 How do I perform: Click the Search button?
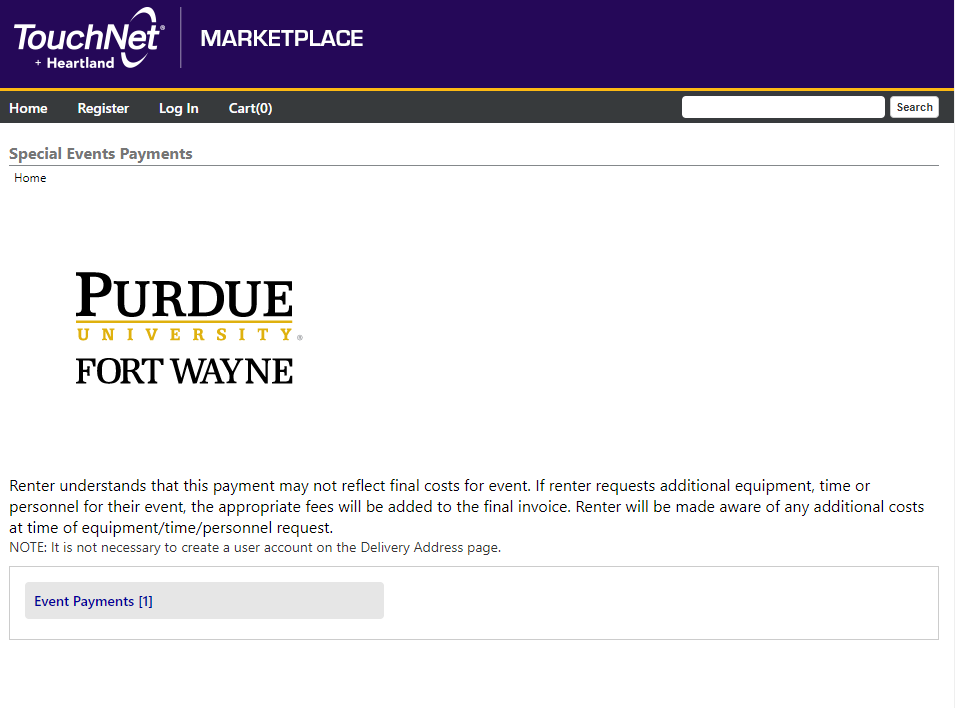914,107
